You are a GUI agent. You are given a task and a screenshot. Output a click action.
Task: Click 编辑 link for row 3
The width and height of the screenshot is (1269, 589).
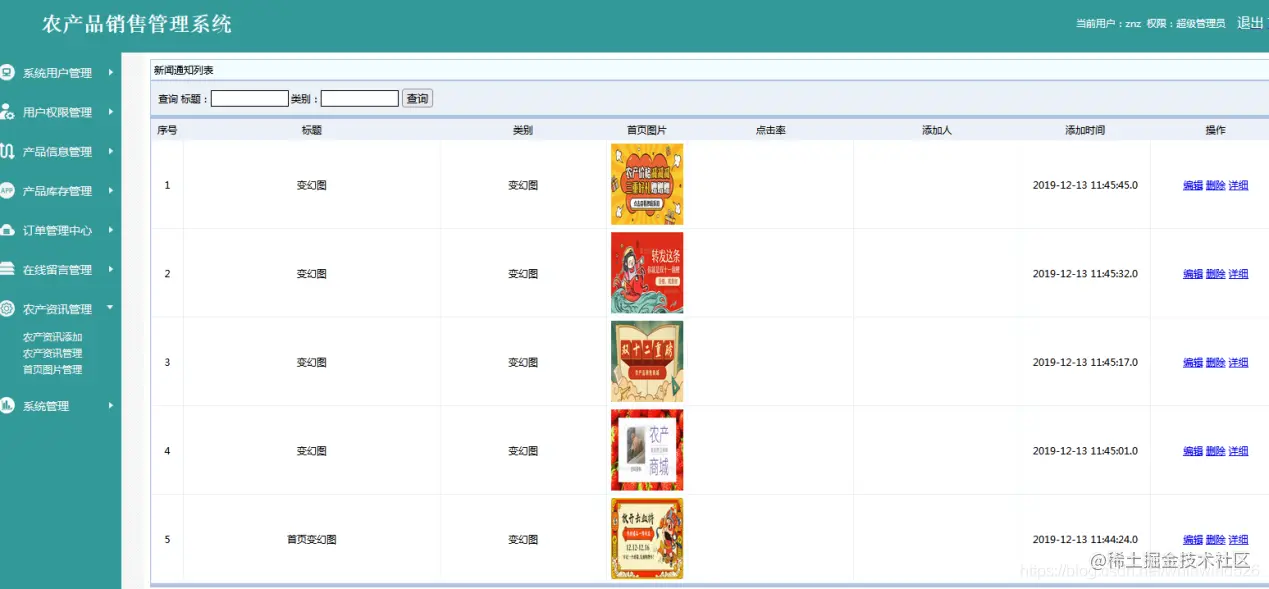(x=1193, y=362)
